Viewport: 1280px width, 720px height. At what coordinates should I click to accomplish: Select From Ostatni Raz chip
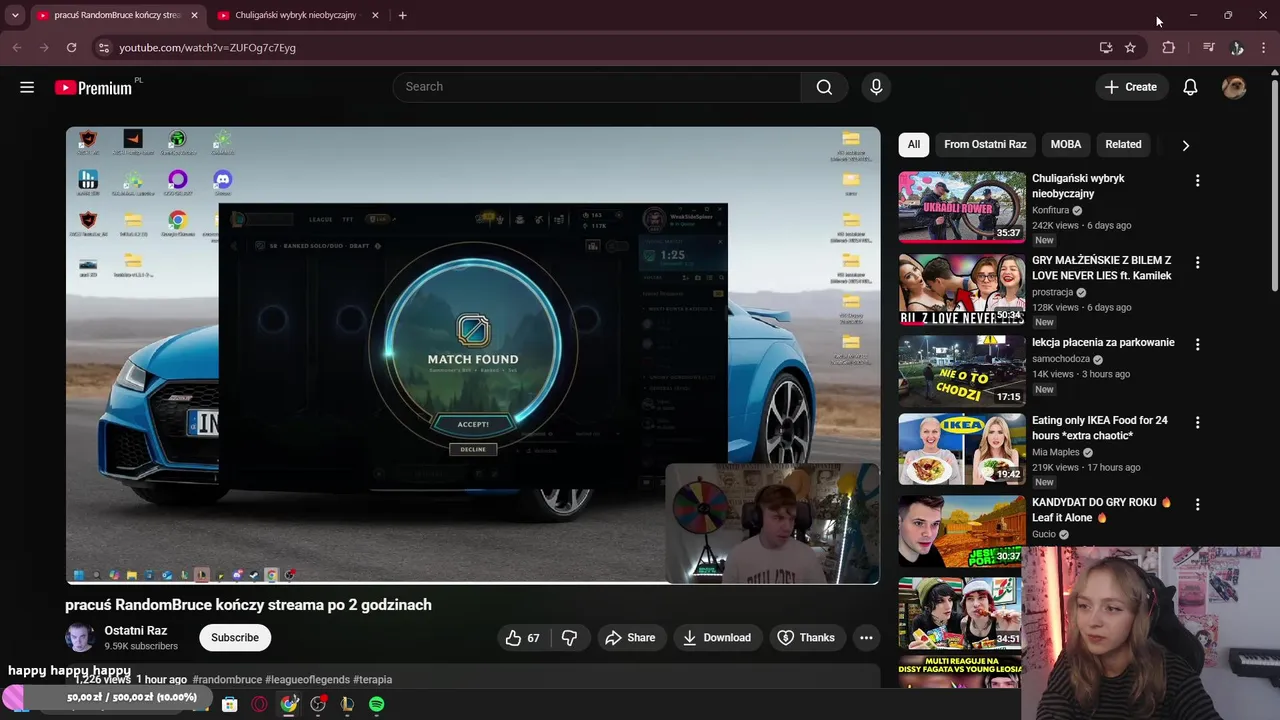point(985,145)
